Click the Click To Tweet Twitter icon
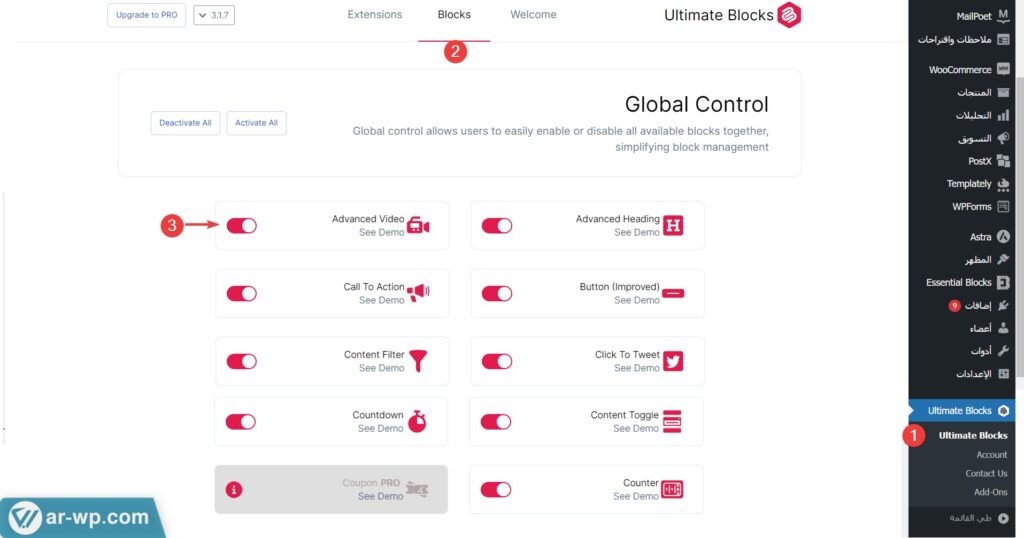This screenshot has width=1024, height=538. point(673,361)
